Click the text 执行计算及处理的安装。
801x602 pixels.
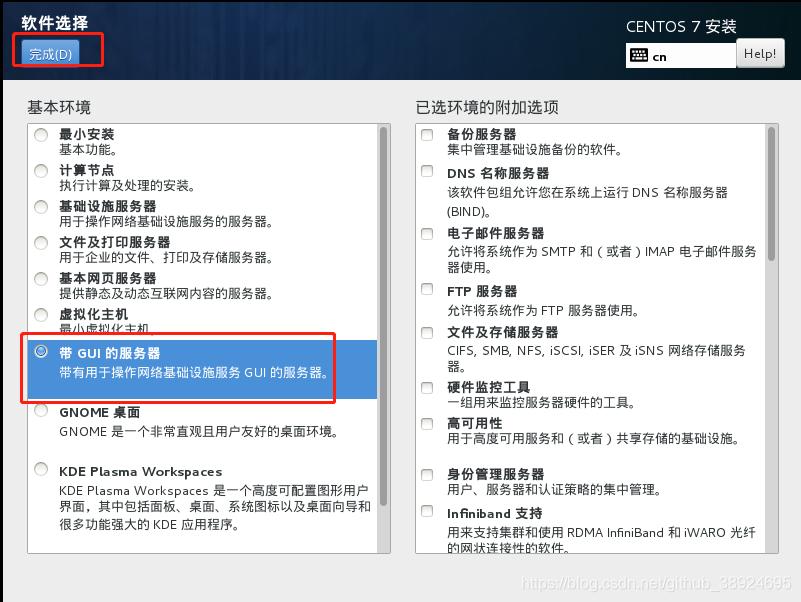[127, 186]
